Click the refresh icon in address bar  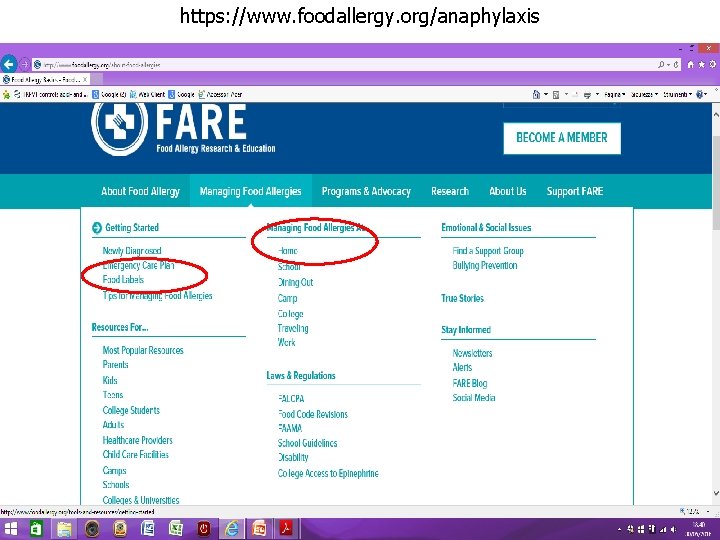coord(676,65)
